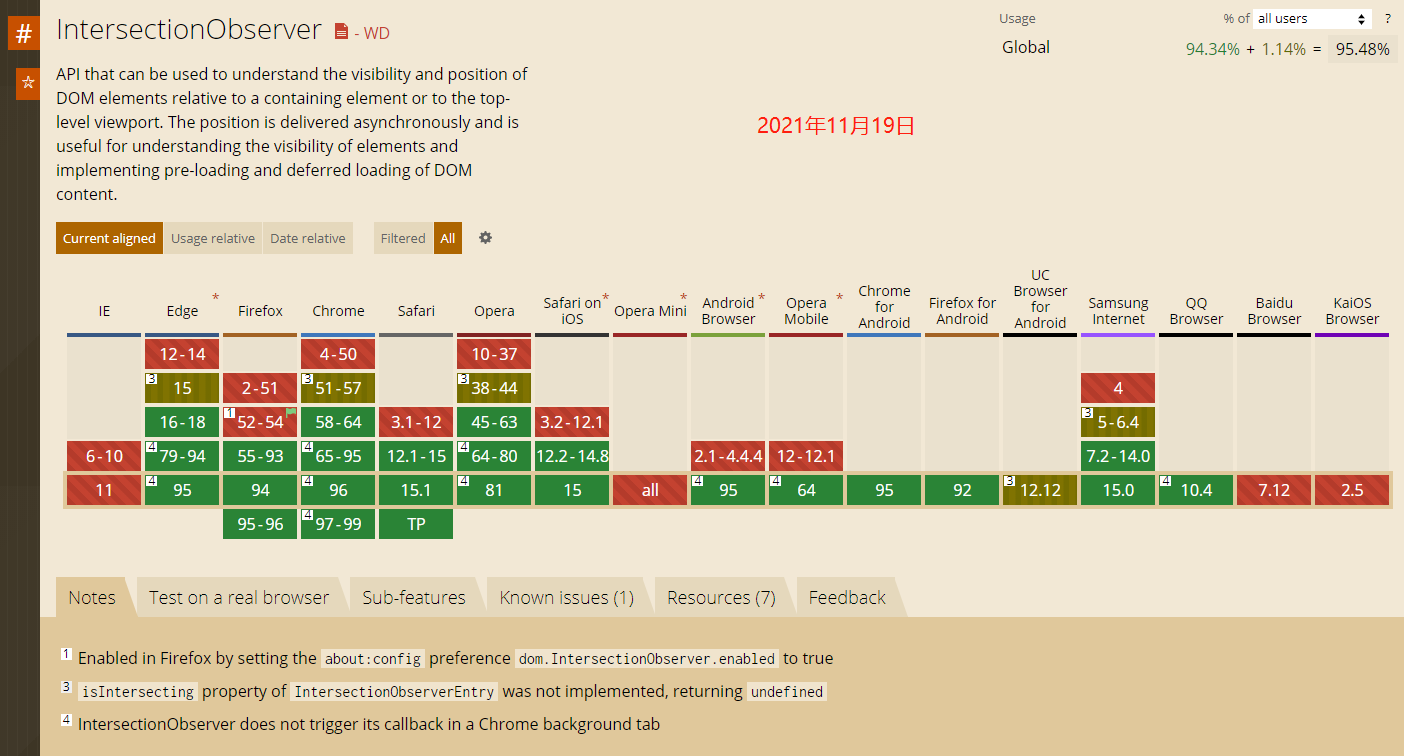Toggle Usage relative view mode
The width and height of the screenshot is (1404, 756).
click(x=212, y=238)
